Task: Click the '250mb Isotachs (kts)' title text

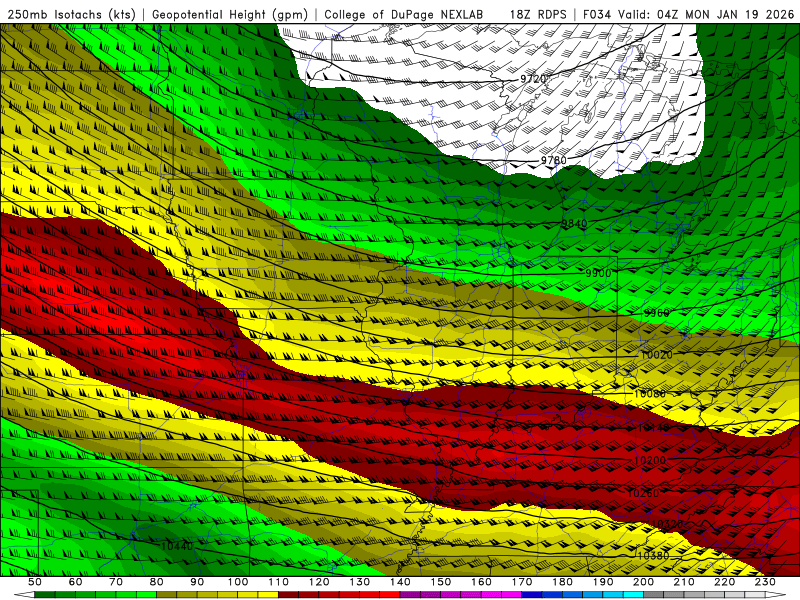Action: coord(71,15)
